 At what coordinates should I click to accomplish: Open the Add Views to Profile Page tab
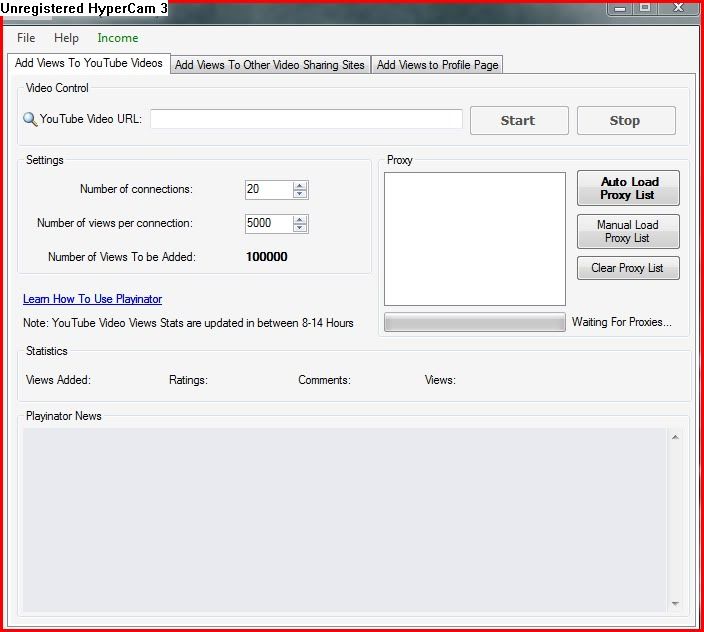[437, 65]
